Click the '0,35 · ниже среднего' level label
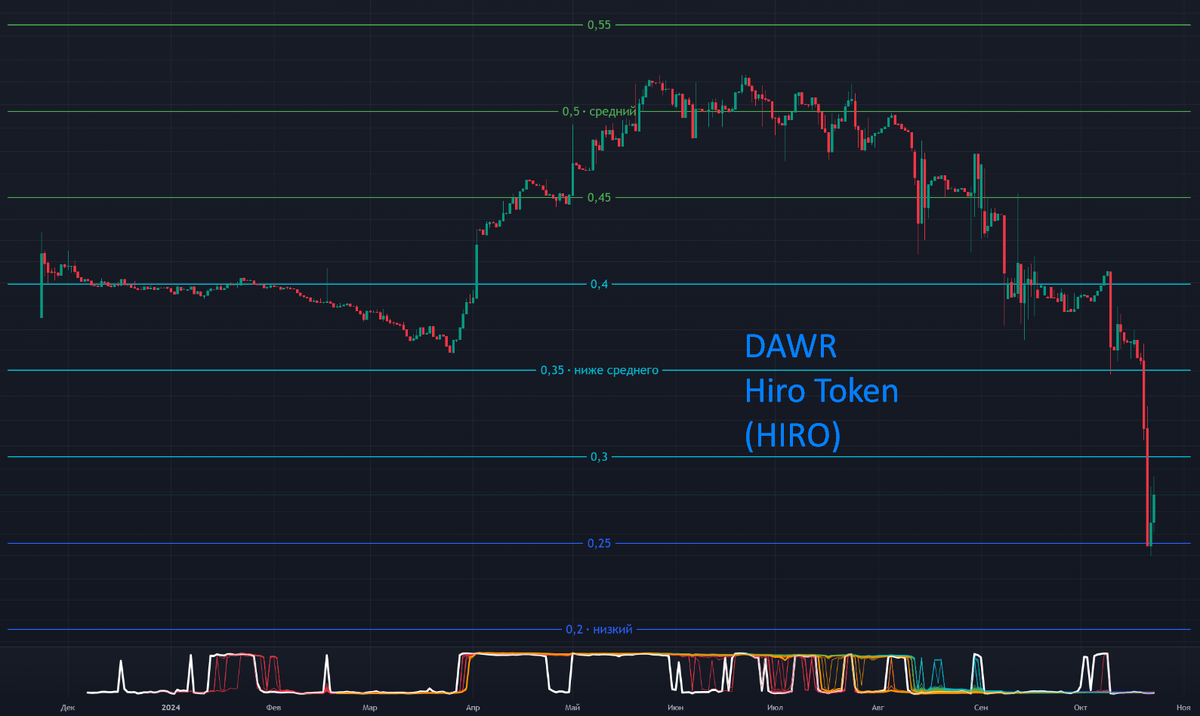 [x=599, y=370]
